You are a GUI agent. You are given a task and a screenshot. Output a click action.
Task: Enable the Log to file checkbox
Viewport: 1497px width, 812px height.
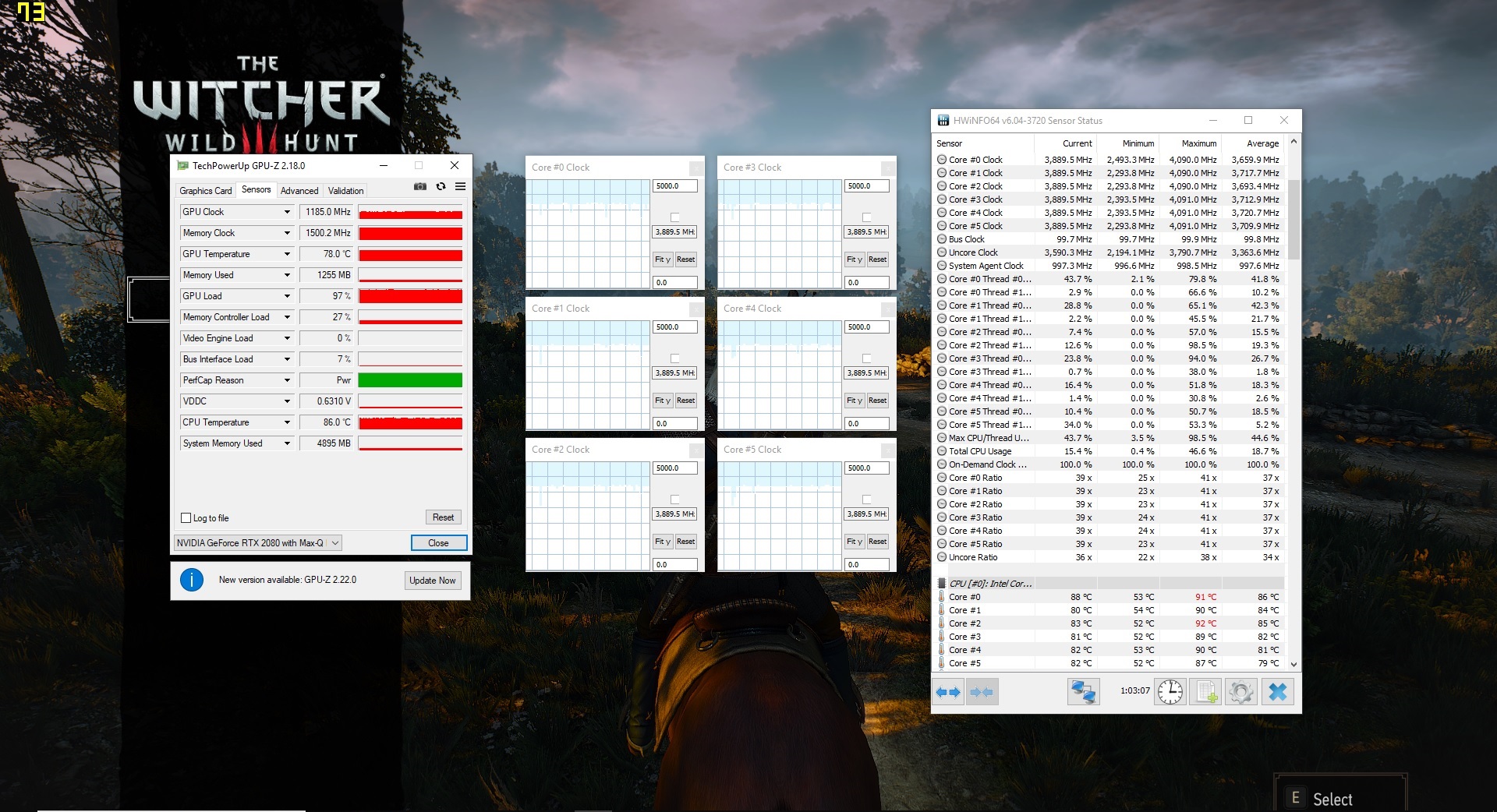[186, 518]
